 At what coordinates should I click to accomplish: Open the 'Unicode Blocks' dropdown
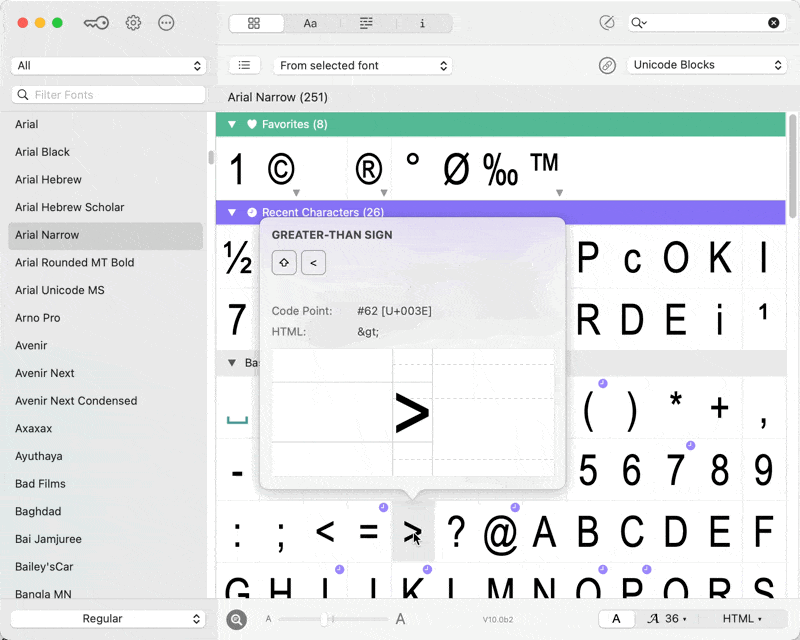[707, 65]
